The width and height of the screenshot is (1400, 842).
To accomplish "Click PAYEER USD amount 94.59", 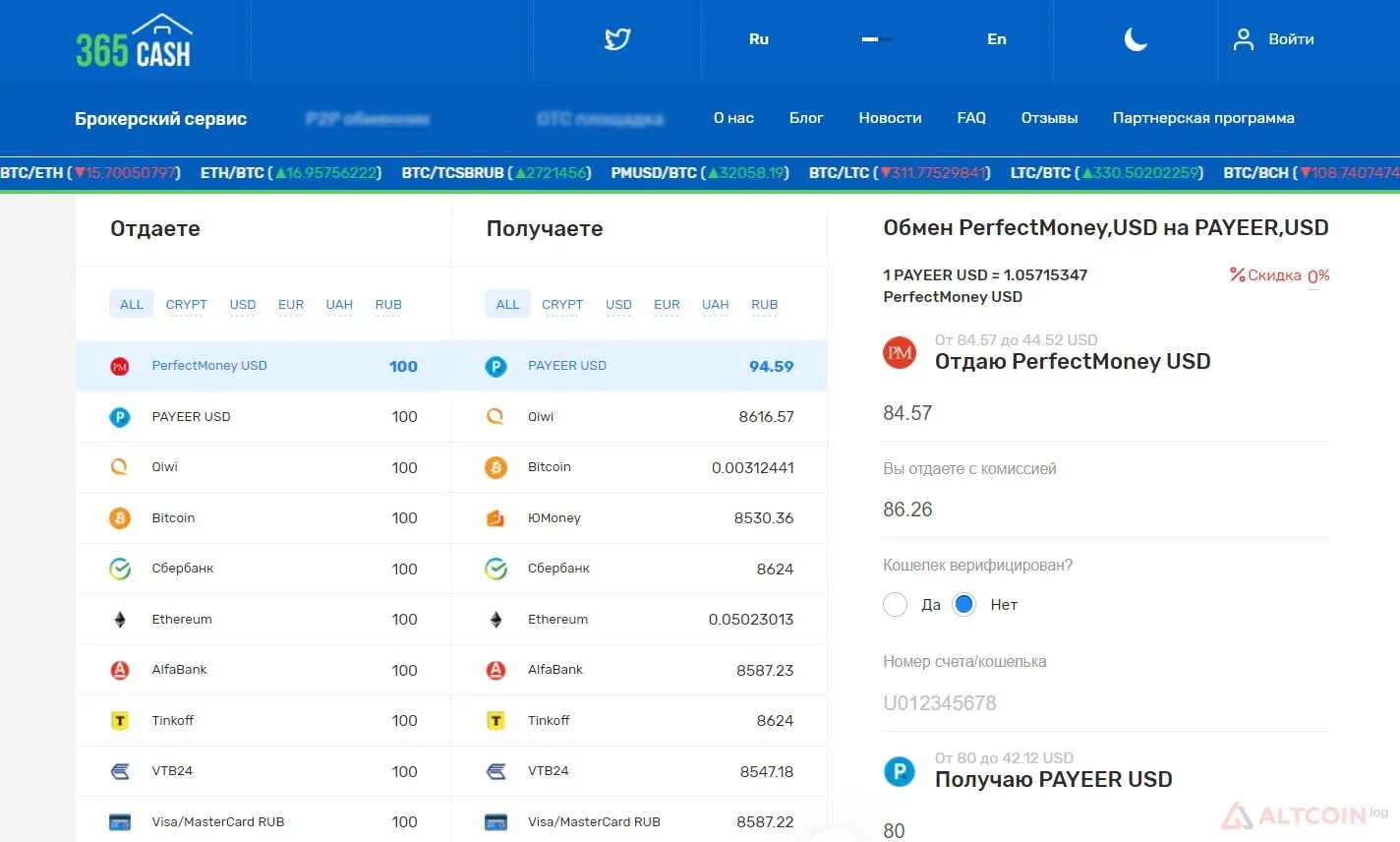I will [772, 366].
